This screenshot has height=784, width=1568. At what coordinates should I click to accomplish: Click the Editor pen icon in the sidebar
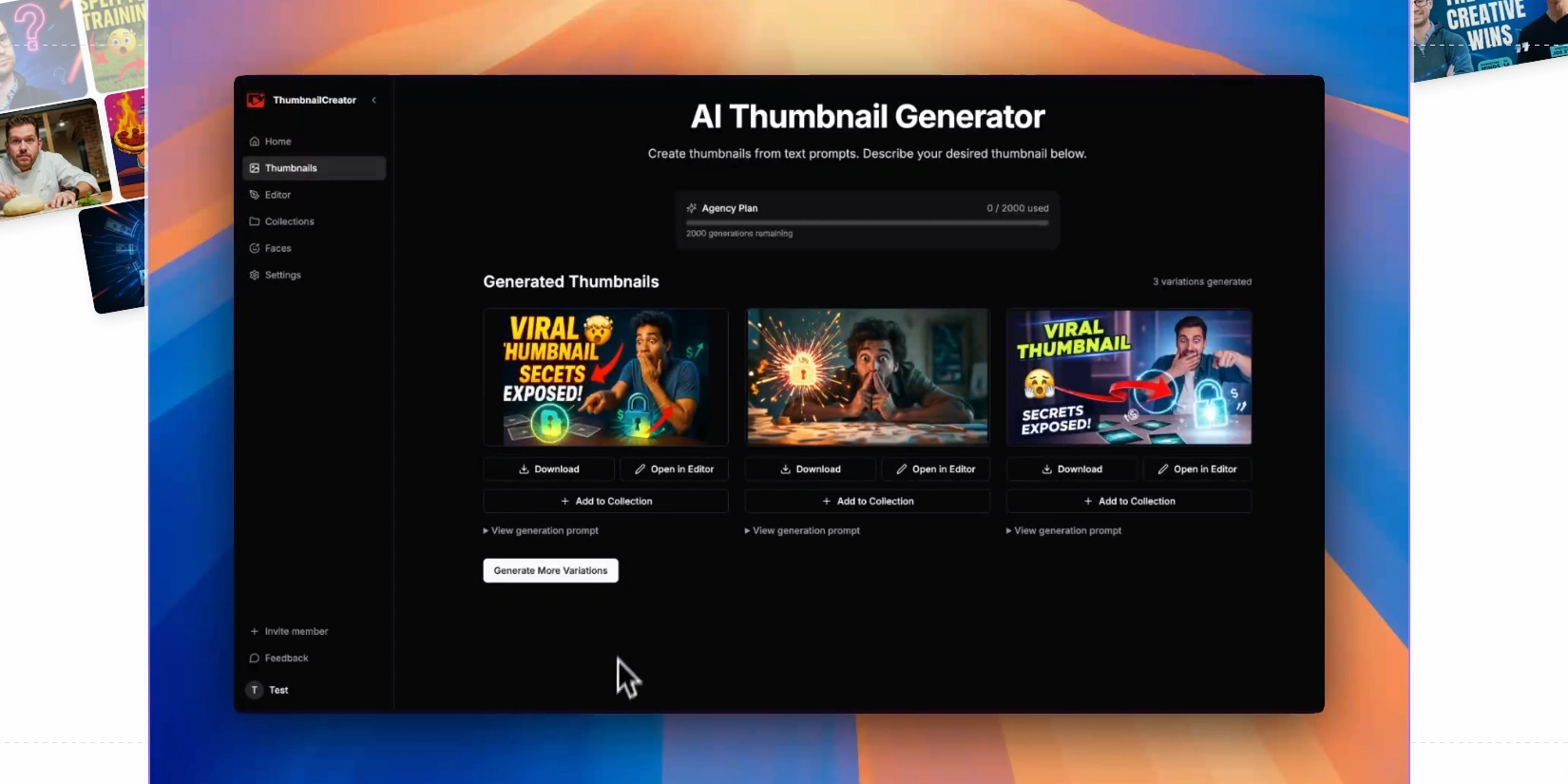coord(255,195)
